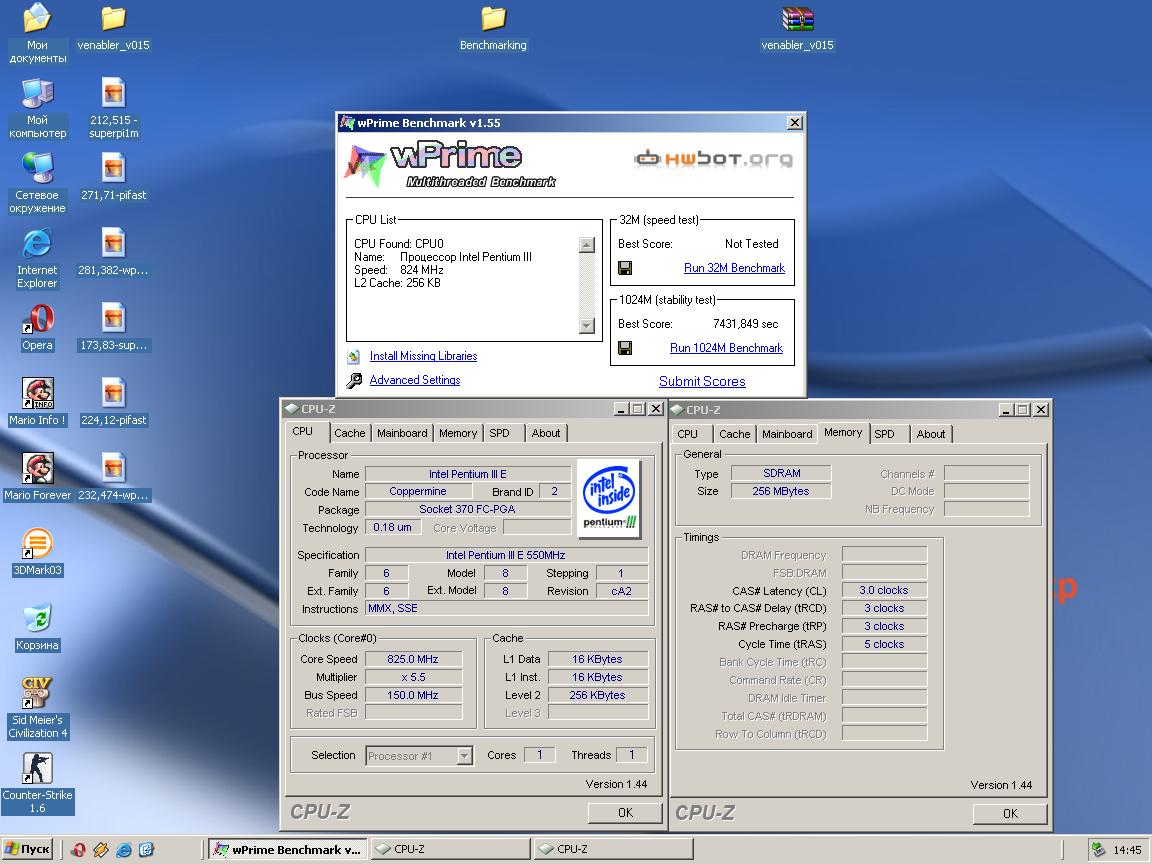The width and height of the screenshot is (1152, 864).
Task: Click Opera icon in quick launch bar
Action: [78, 850]
